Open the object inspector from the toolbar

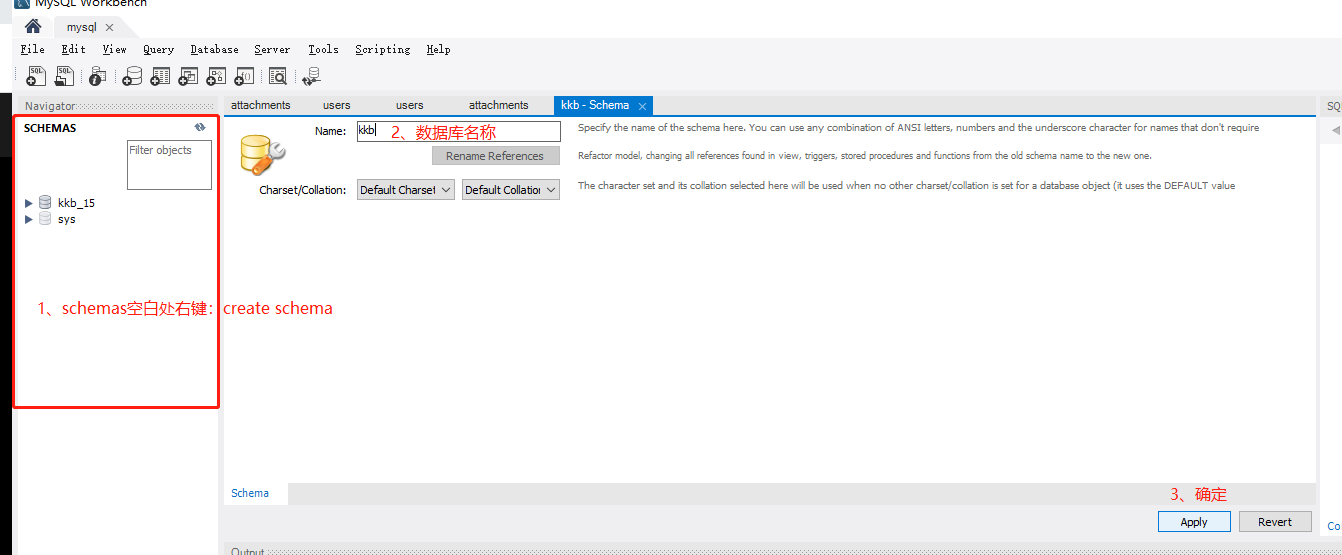(97, 76)
